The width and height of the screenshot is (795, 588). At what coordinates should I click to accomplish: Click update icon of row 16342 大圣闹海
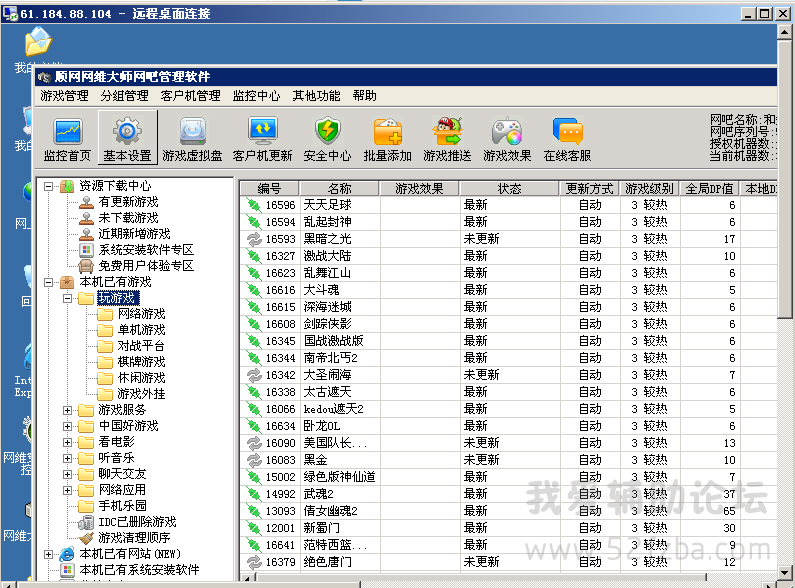click(254, 375)
